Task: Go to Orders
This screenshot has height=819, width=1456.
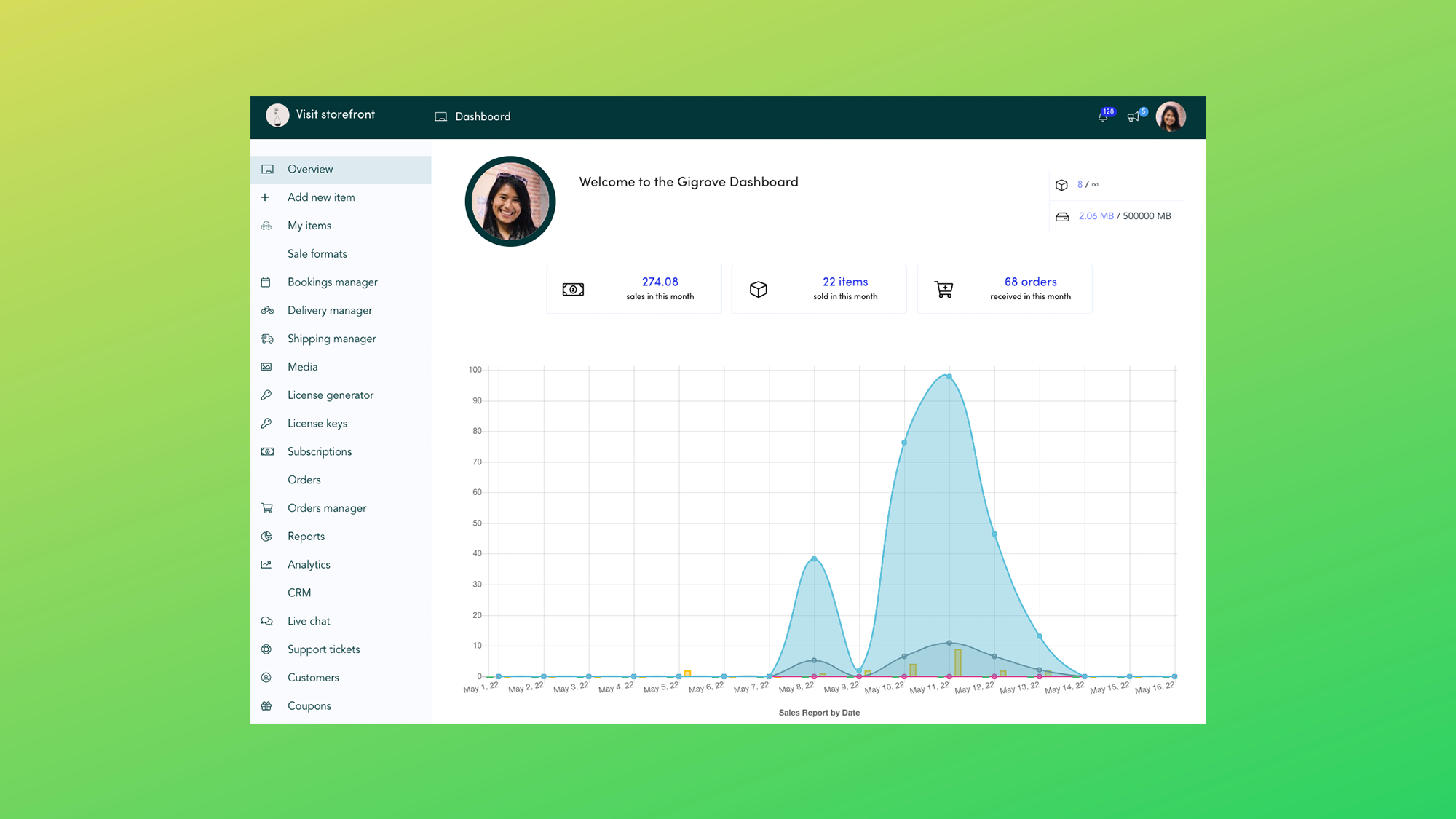Action: (304, 480)
